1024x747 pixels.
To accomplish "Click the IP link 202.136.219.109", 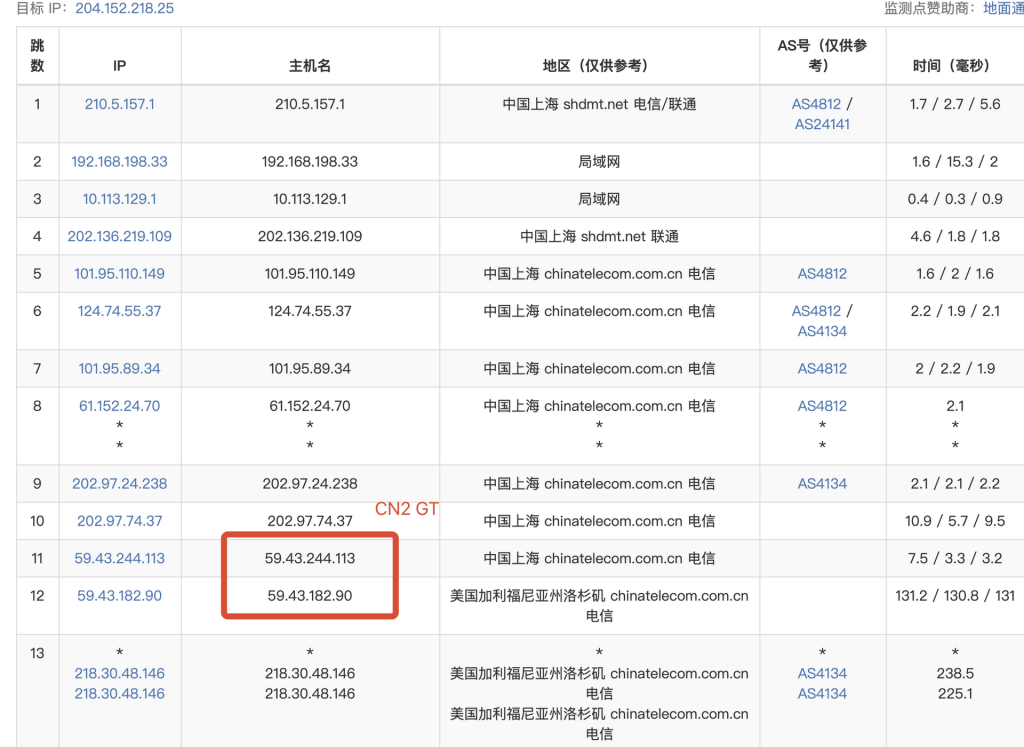I will coord(119,236).
